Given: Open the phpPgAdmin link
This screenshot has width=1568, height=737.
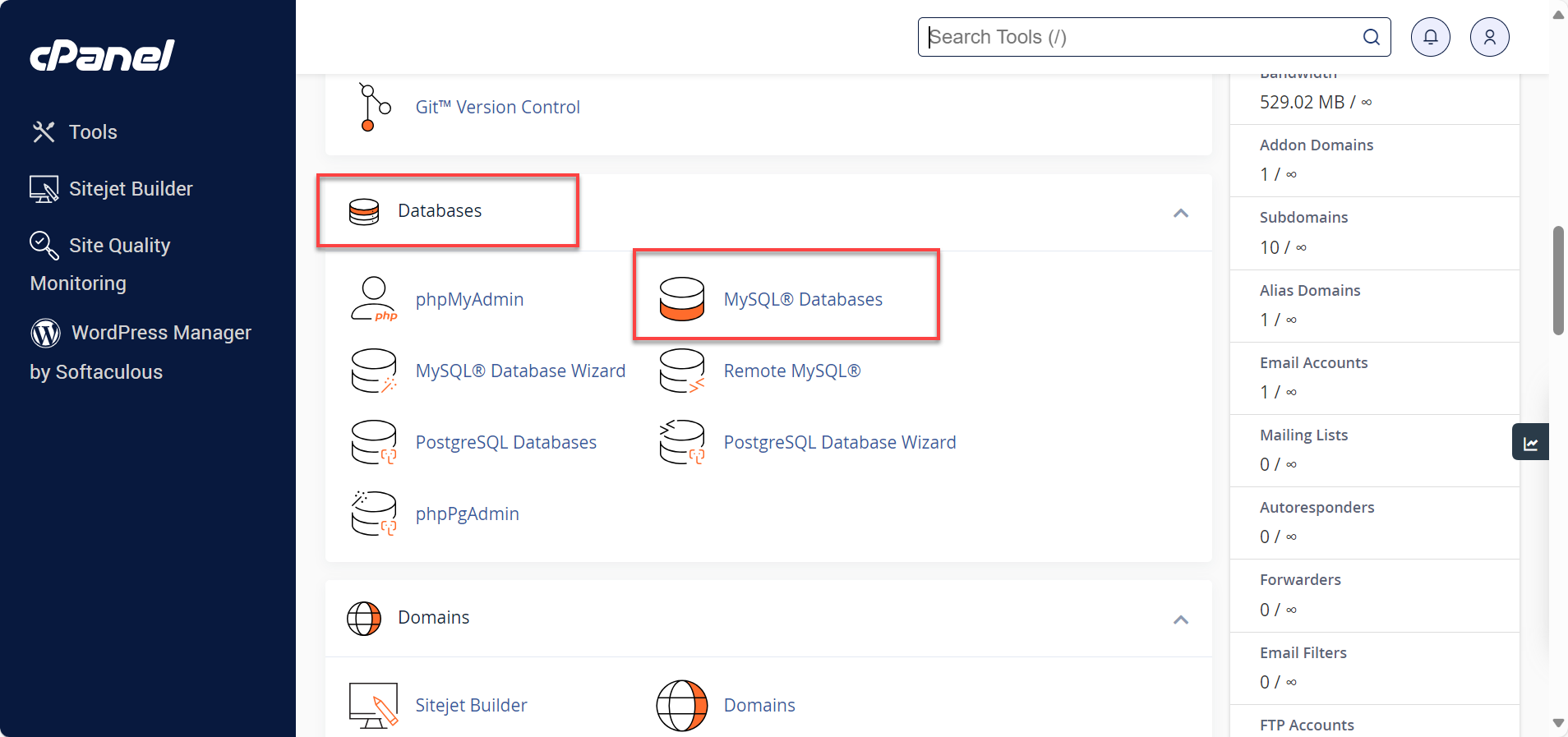Looking at the screenshot, I should [x=467, y=514].
